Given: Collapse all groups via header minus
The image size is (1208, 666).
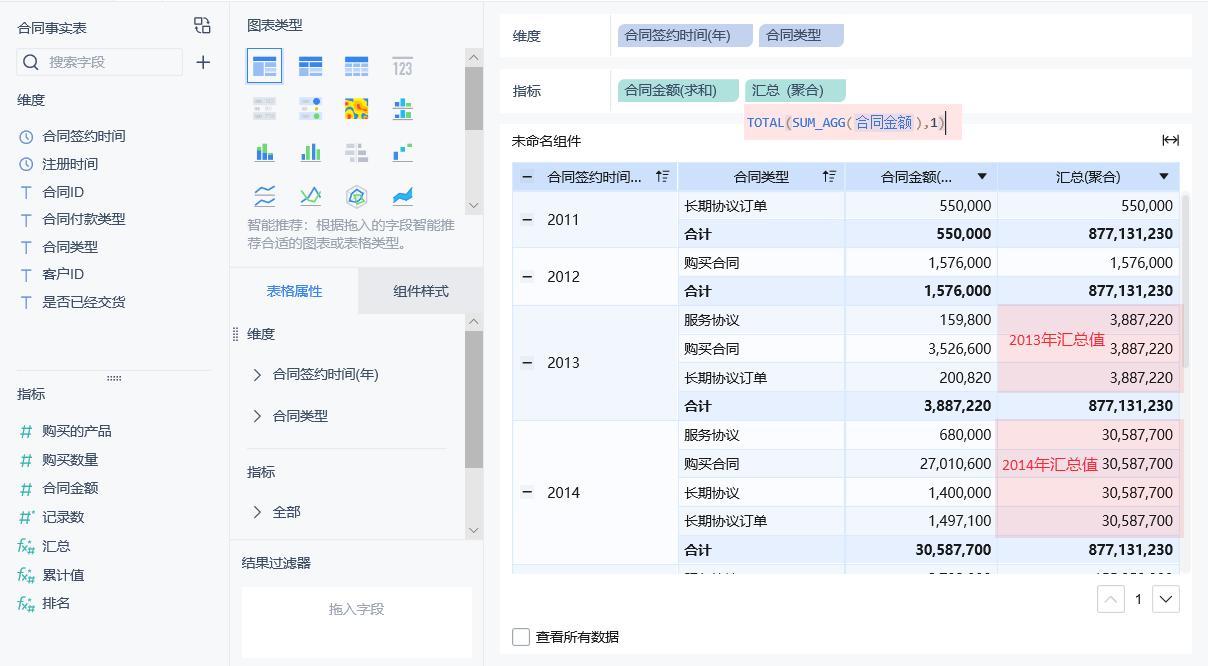Looking at the screenshot, I should (527, 177).
